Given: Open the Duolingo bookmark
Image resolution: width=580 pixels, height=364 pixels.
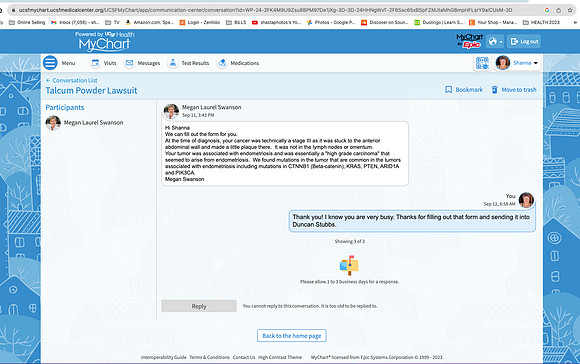Looking at the screenshot, I should point(439,23).
